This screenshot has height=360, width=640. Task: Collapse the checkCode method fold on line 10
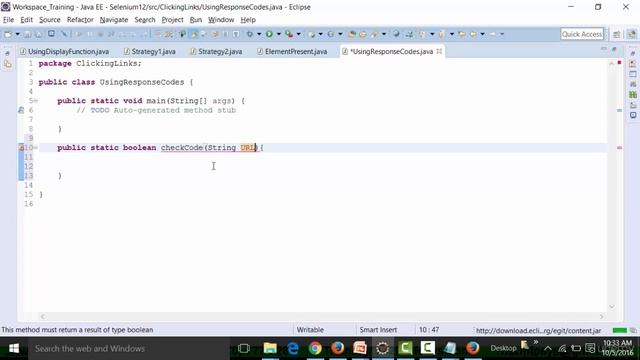36,148
